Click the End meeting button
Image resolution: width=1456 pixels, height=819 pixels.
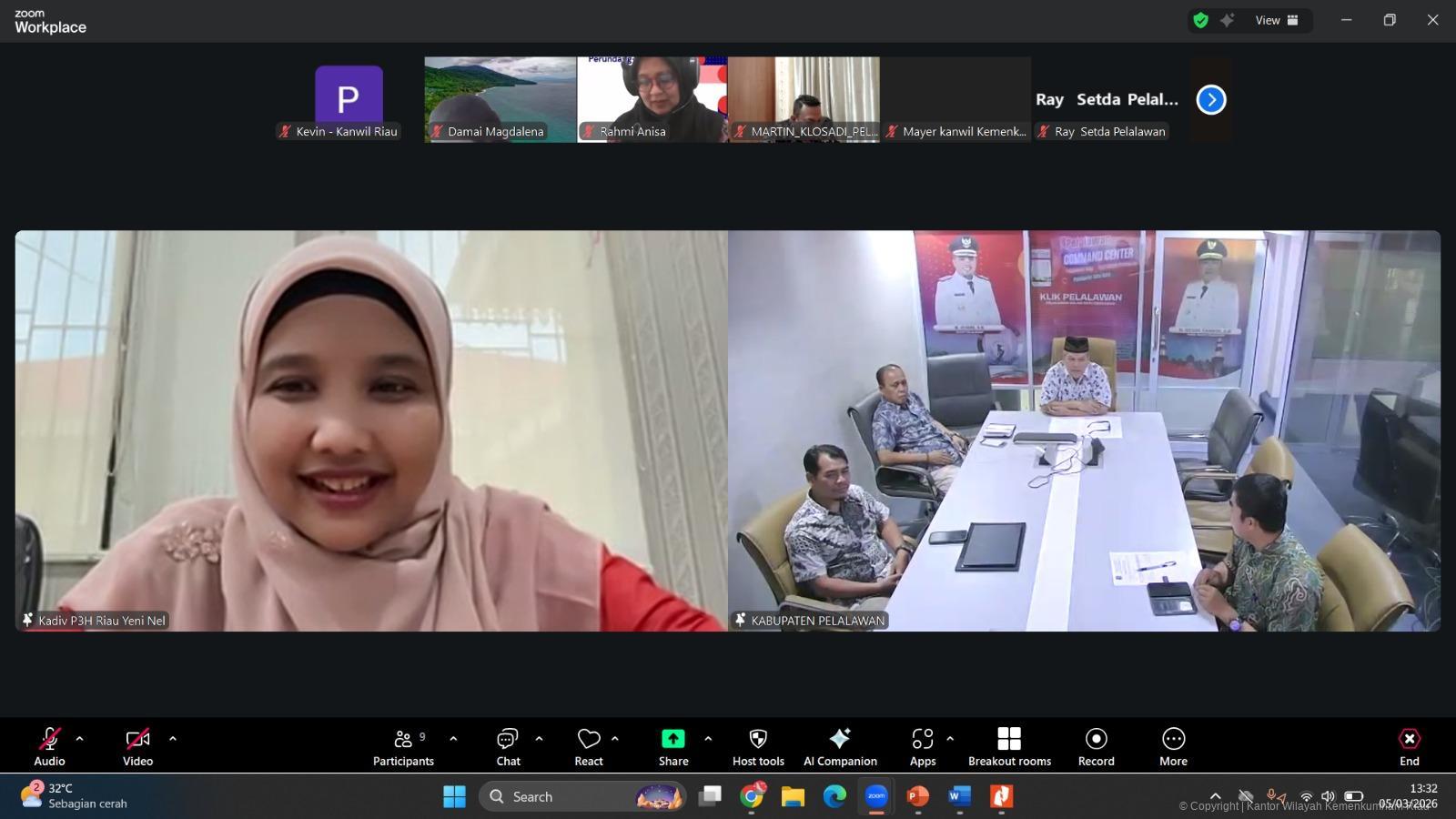pyautogui.click(x=1409, y=746)
